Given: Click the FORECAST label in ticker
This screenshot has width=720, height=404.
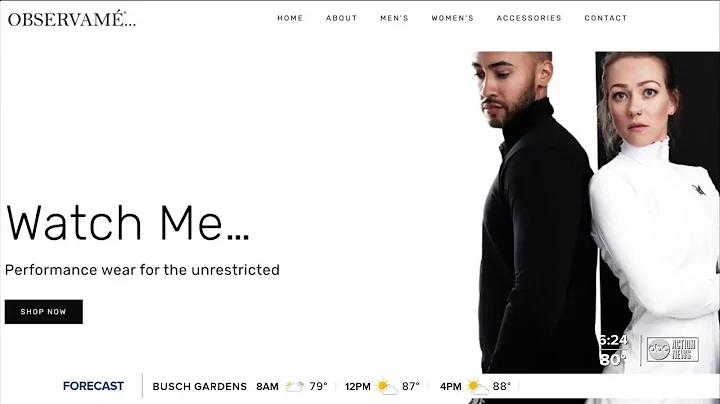Looking at the screenshot, I should point(93,386).
